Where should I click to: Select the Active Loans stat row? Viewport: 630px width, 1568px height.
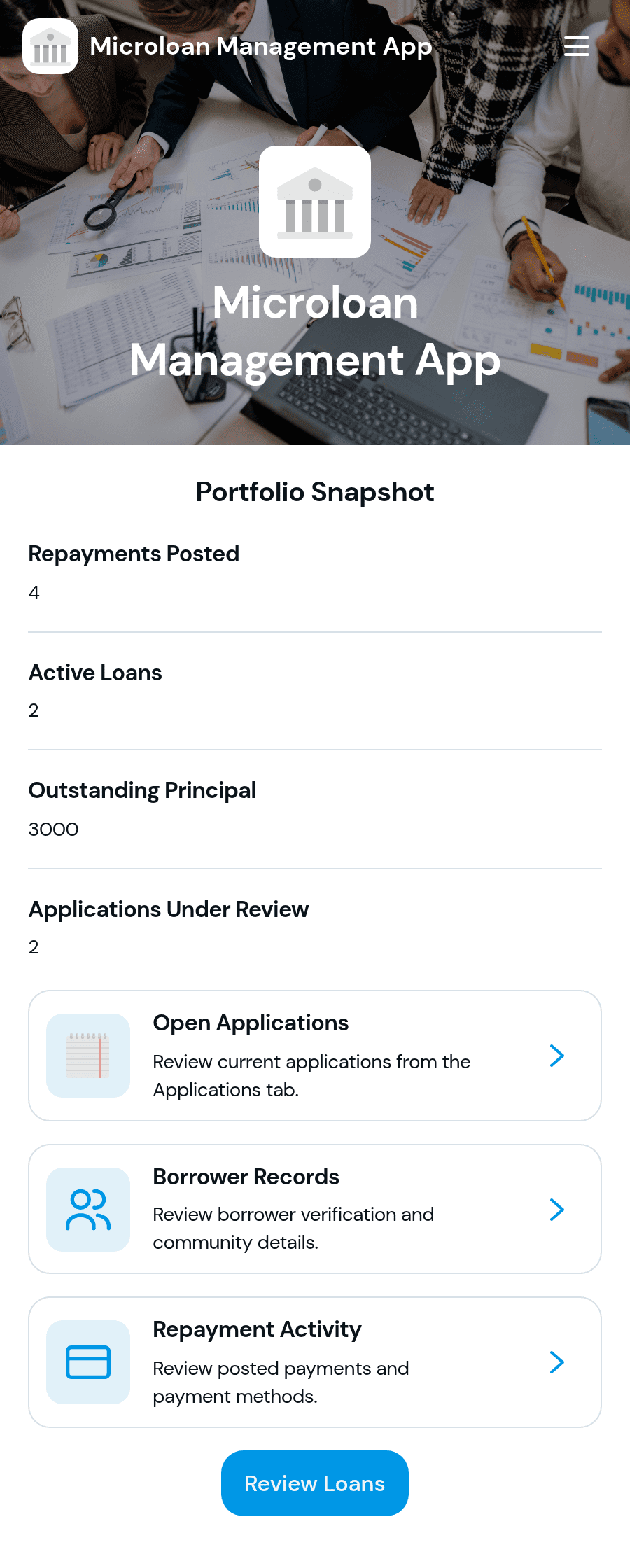[x=315, y=692]
